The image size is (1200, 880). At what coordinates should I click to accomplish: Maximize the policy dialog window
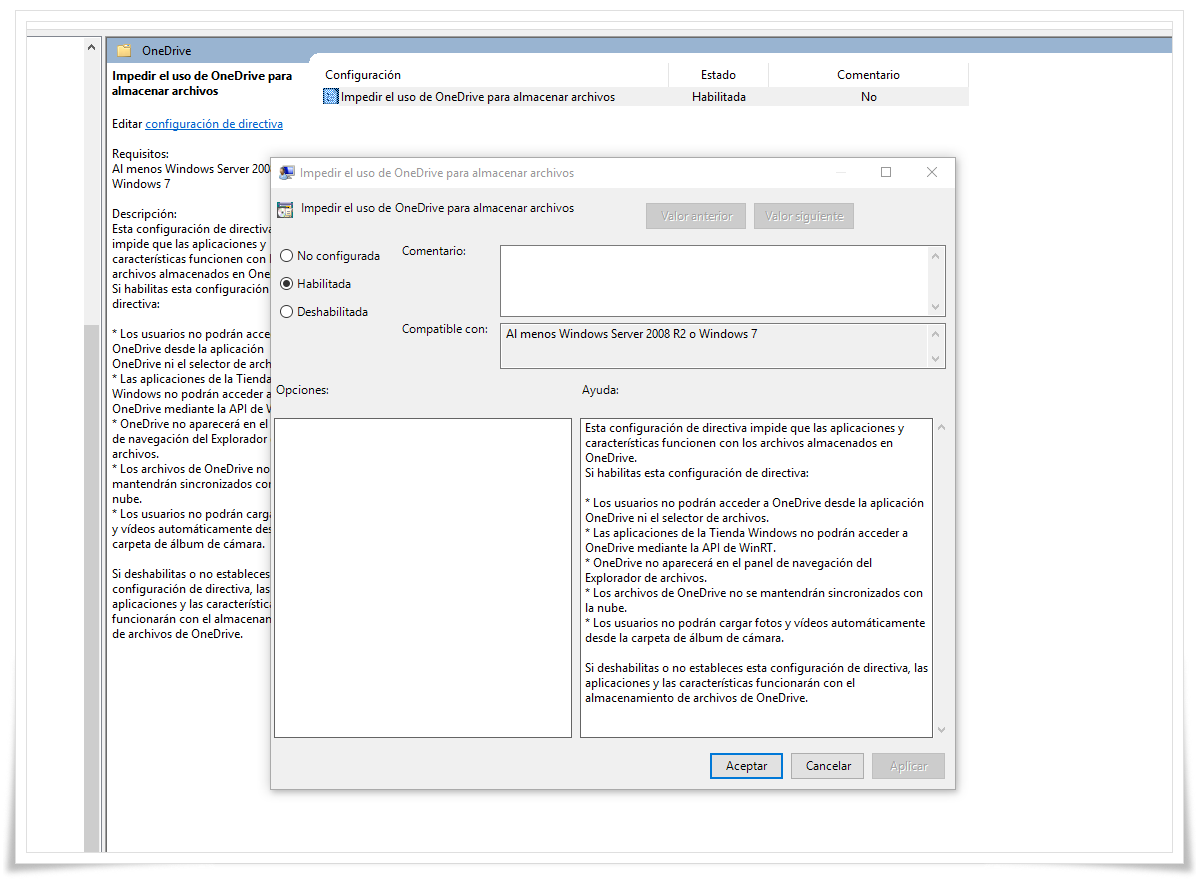(x=886, y=172)
